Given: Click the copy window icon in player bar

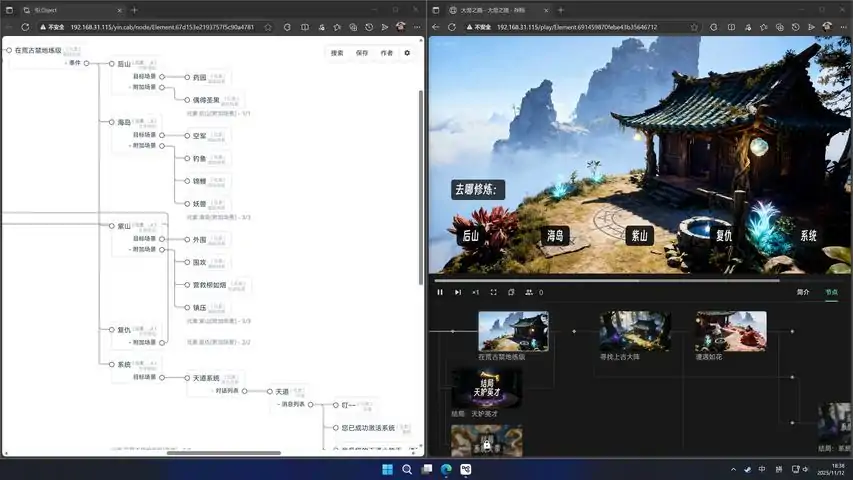Looking at the screenshot, I should [511, 292].
